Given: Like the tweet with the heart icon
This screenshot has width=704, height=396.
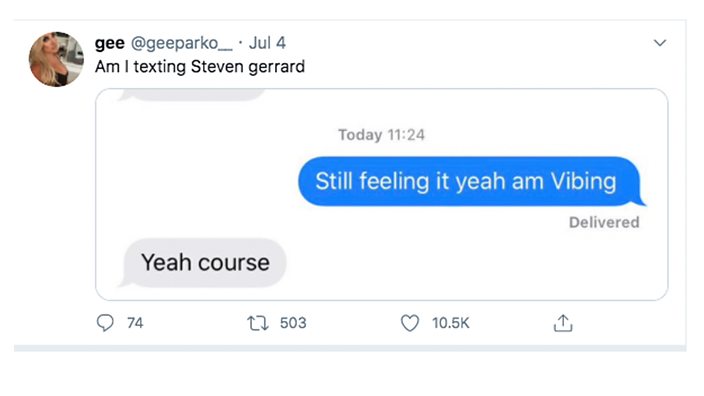Looking at the screenshot, I should tap(409, 323).
